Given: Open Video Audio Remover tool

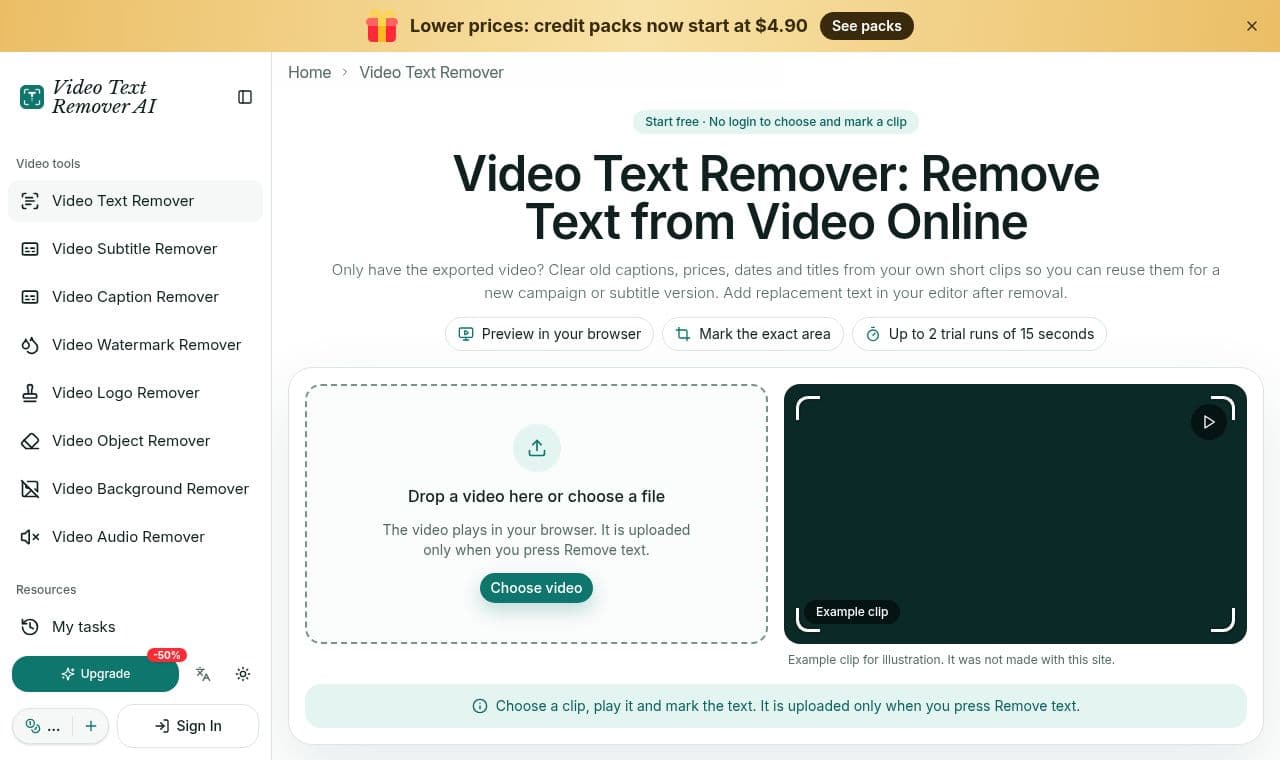Looking at the screenshot, I should coord(135,537).
